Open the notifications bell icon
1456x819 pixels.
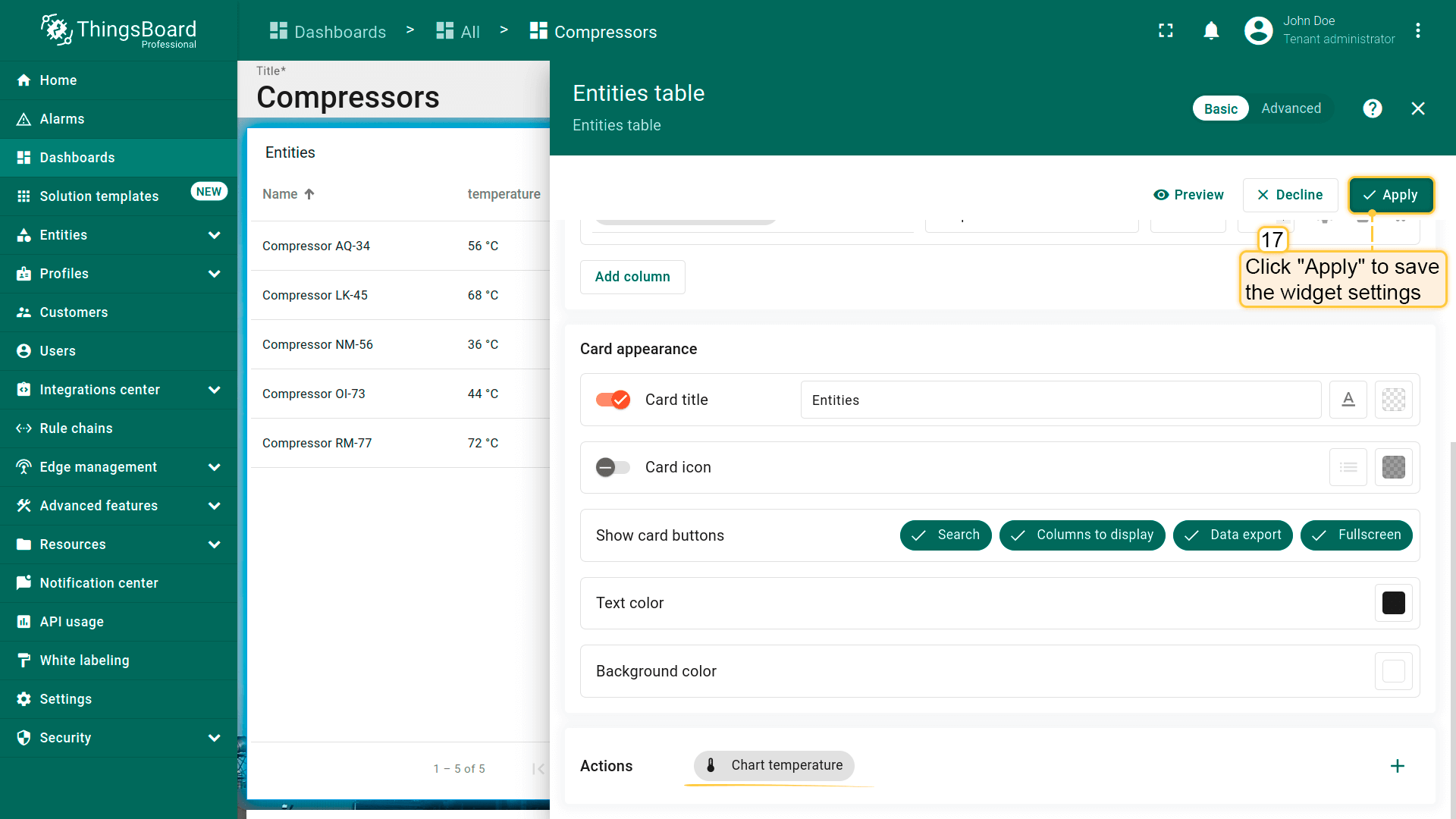click(x=1211, y=30)
